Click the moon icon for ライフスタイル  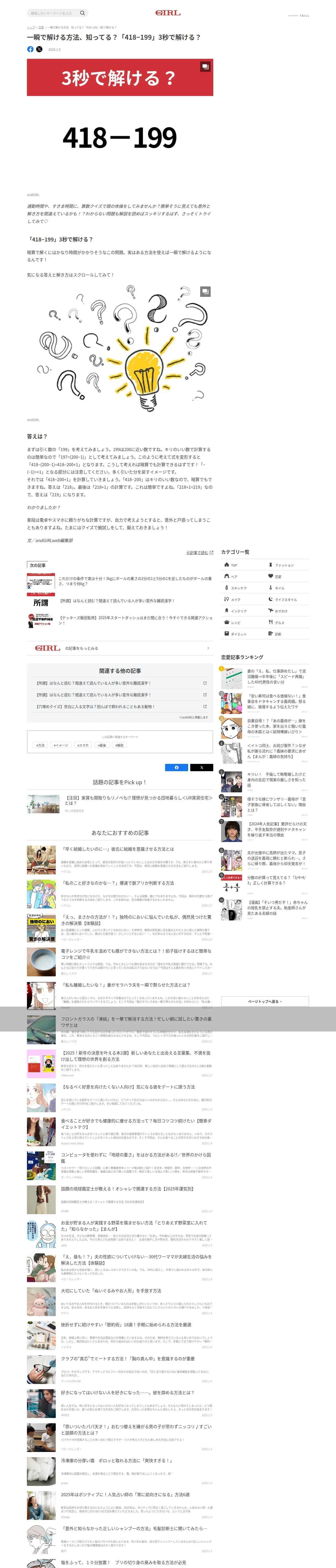tap(271, 599)
